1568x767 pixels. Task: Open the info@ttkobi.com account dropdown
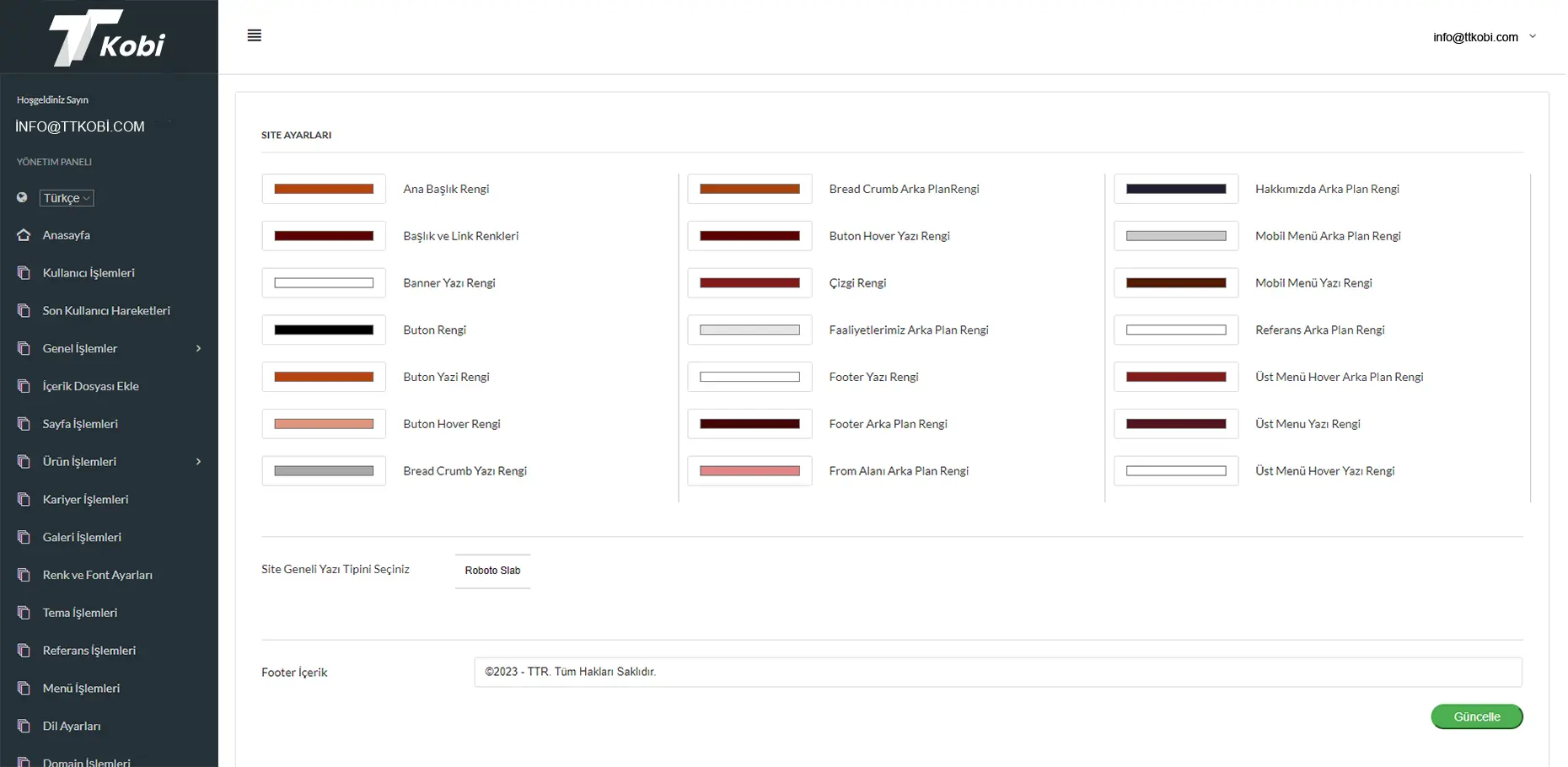pyautogui.click(x=1484, y=37)
